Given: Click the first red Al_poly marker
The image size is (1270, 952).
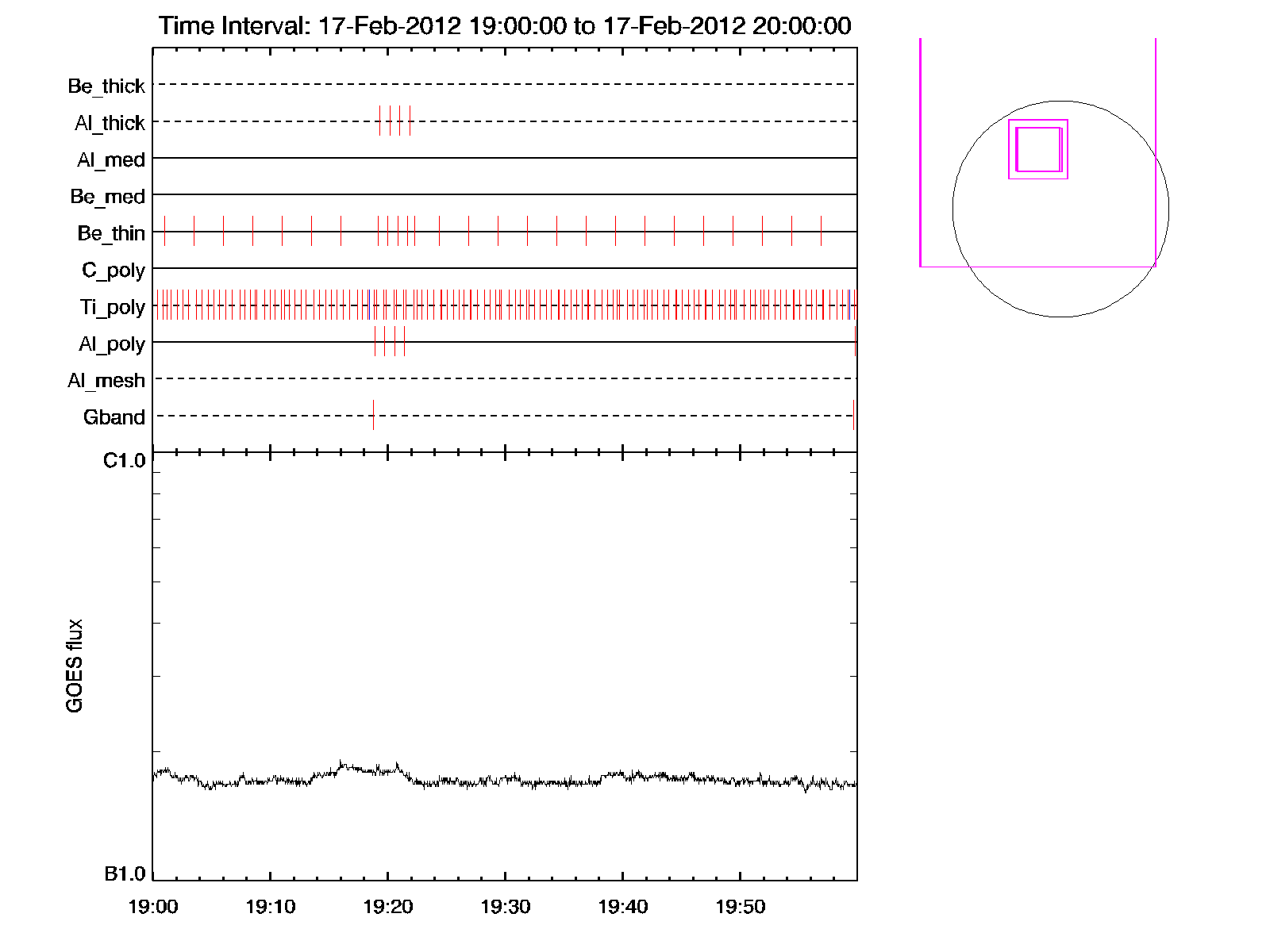Looking at the screenshot, I should 375,341.
